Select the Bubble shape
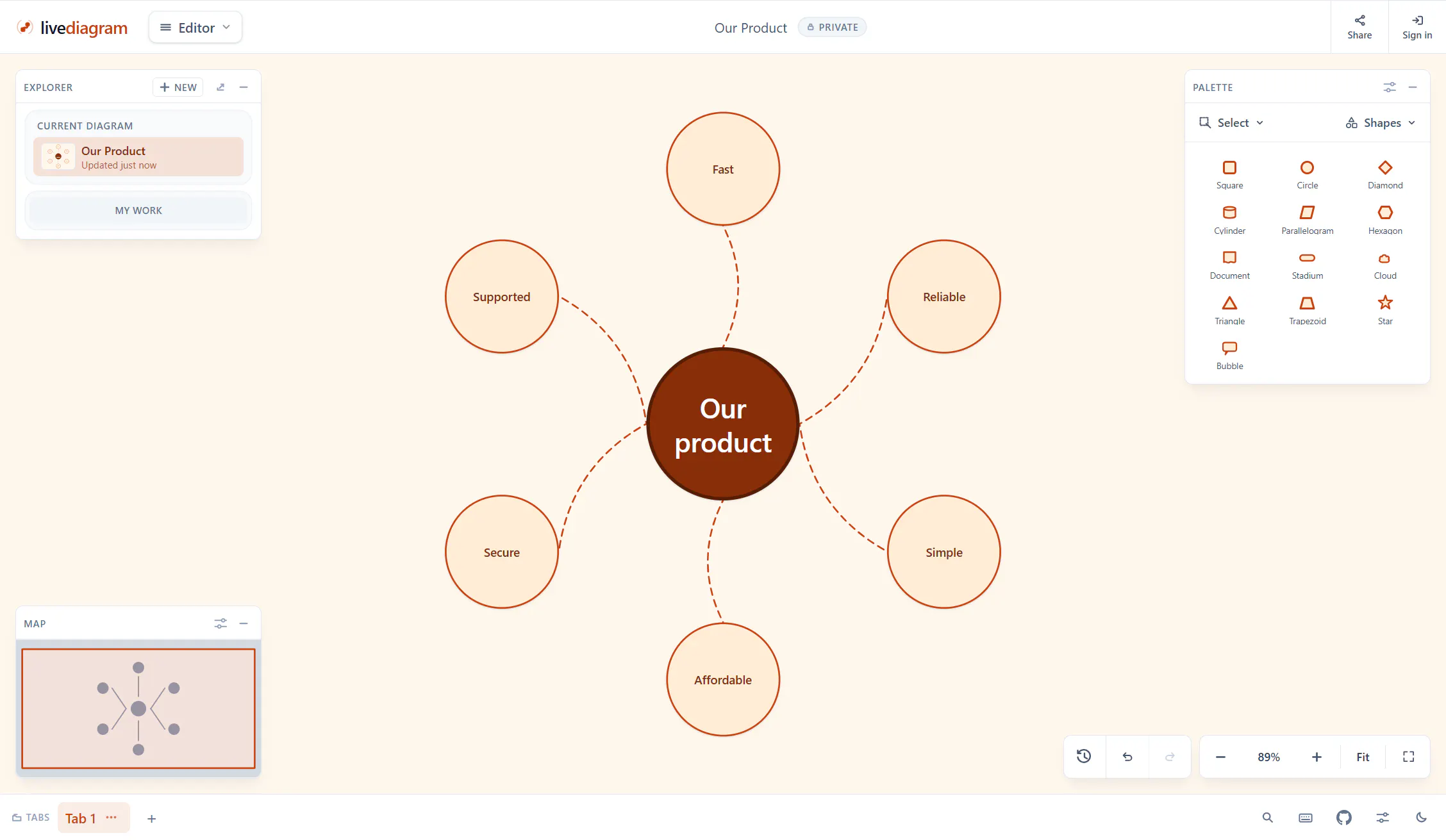 pos(1229,355)
